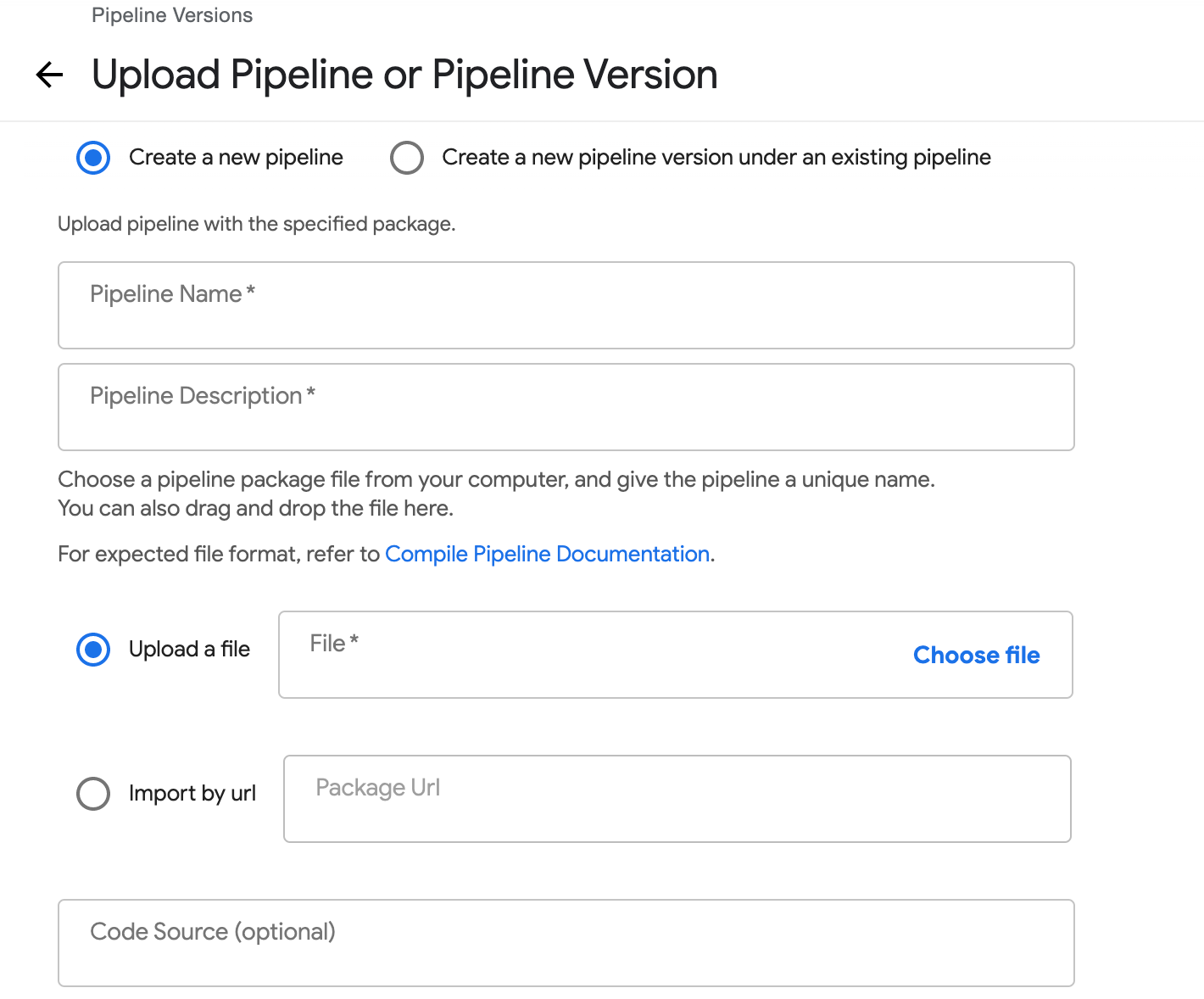Screen dimensions: 1204x999
Task: Choose the new pipeline version under existing pipeline radio circle
Action: coord(407,158)
